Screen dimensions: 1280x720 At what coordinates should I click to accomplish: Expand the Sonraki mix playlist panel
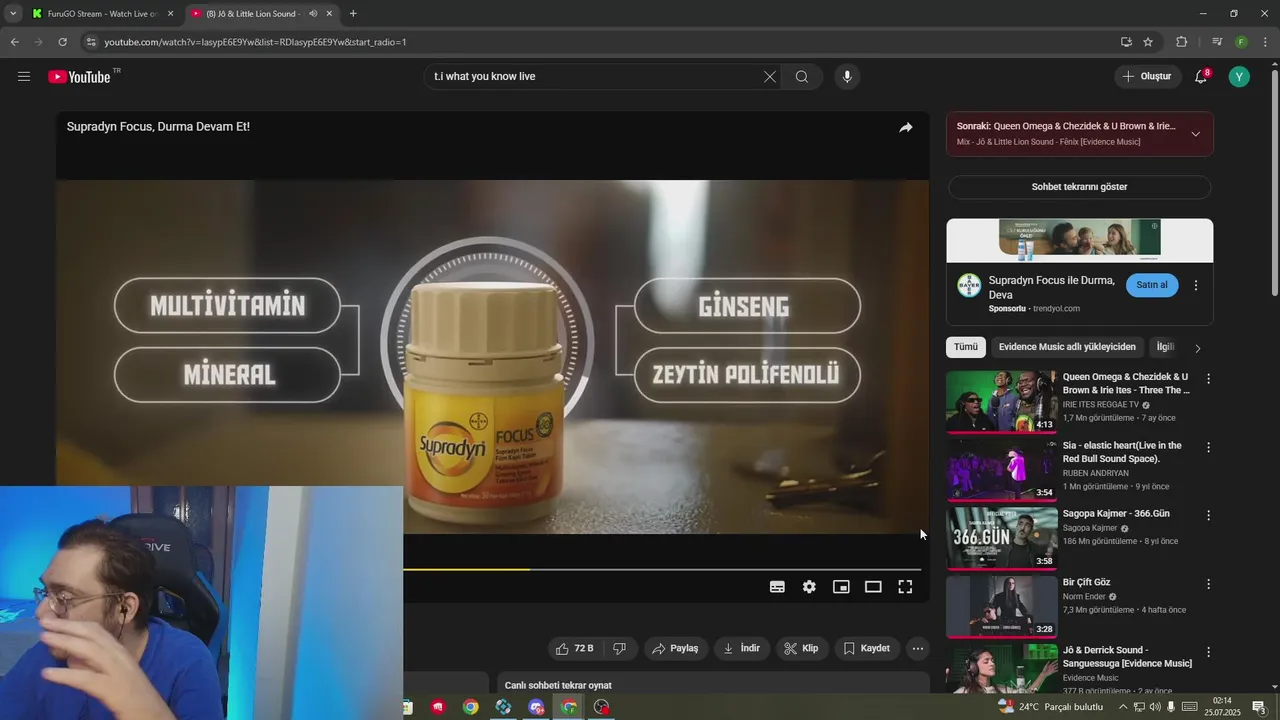tap(1195, 134)
